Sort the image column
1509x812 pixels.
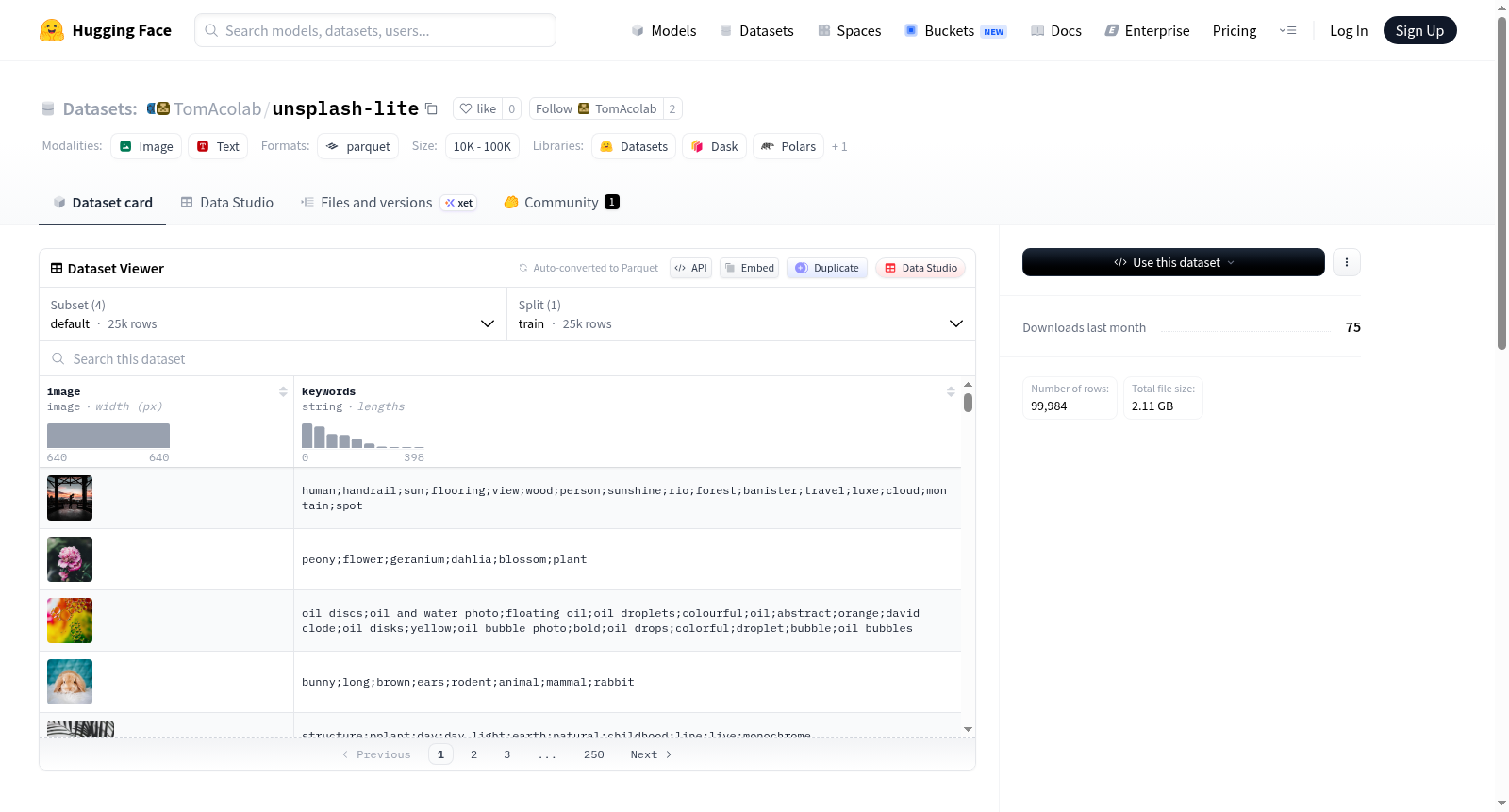pyautogui.click(x=283, y=391)
